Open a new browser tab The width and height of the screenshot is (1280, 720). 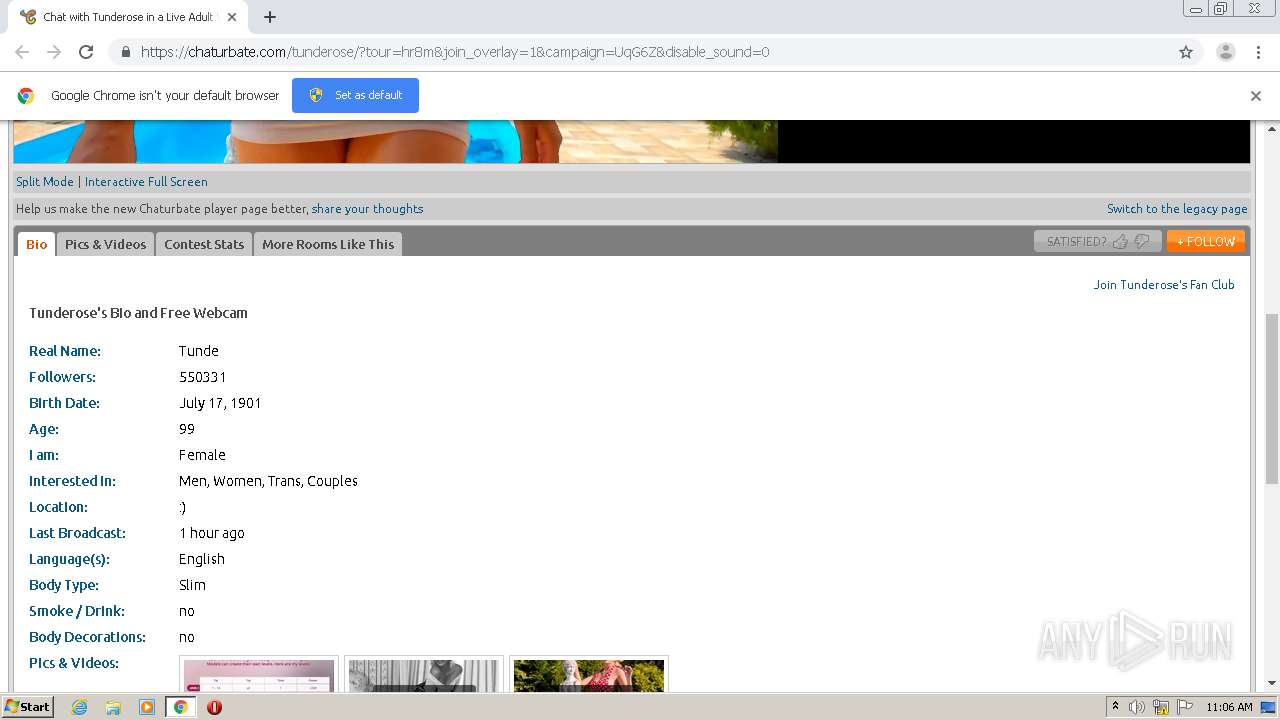click(x=270, y=17)
